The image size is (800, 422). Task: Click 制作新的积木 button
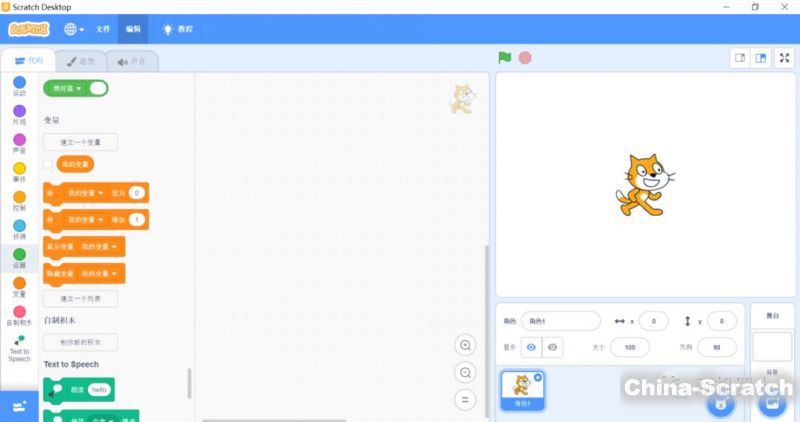coord(80,342)
